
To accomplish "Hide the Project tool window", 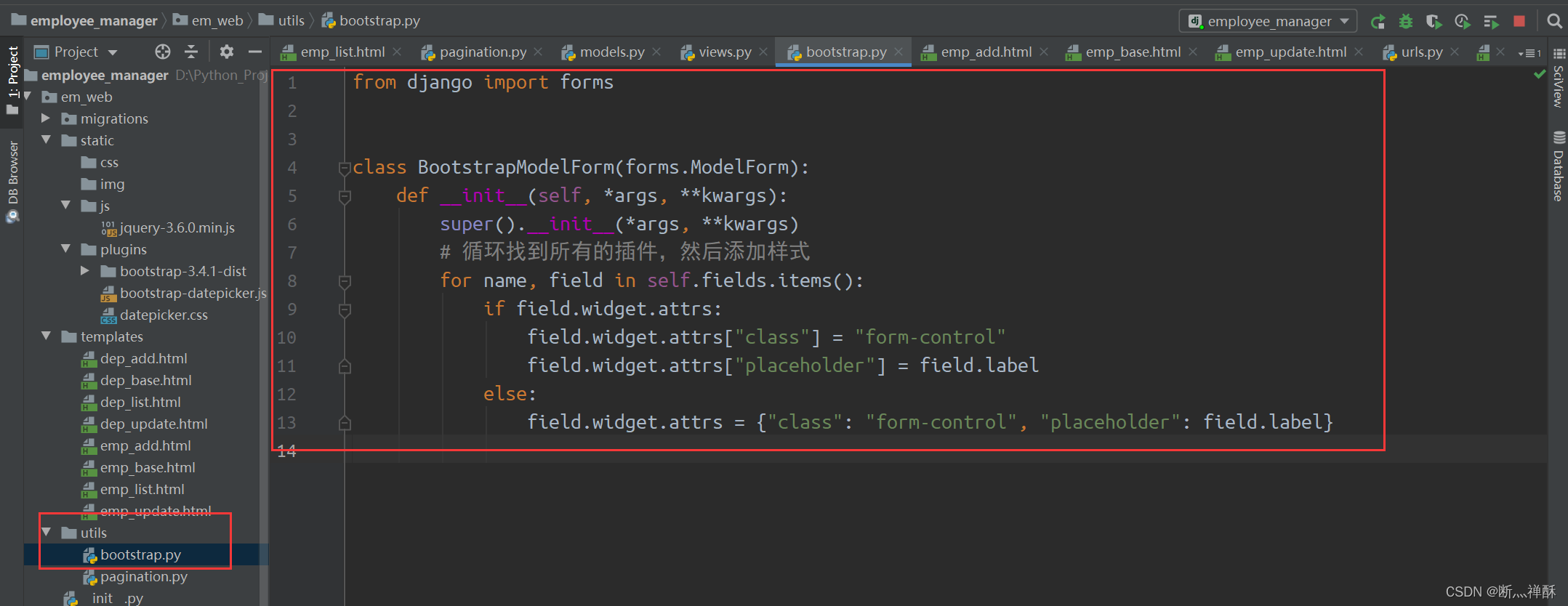I will pos(254,52).
